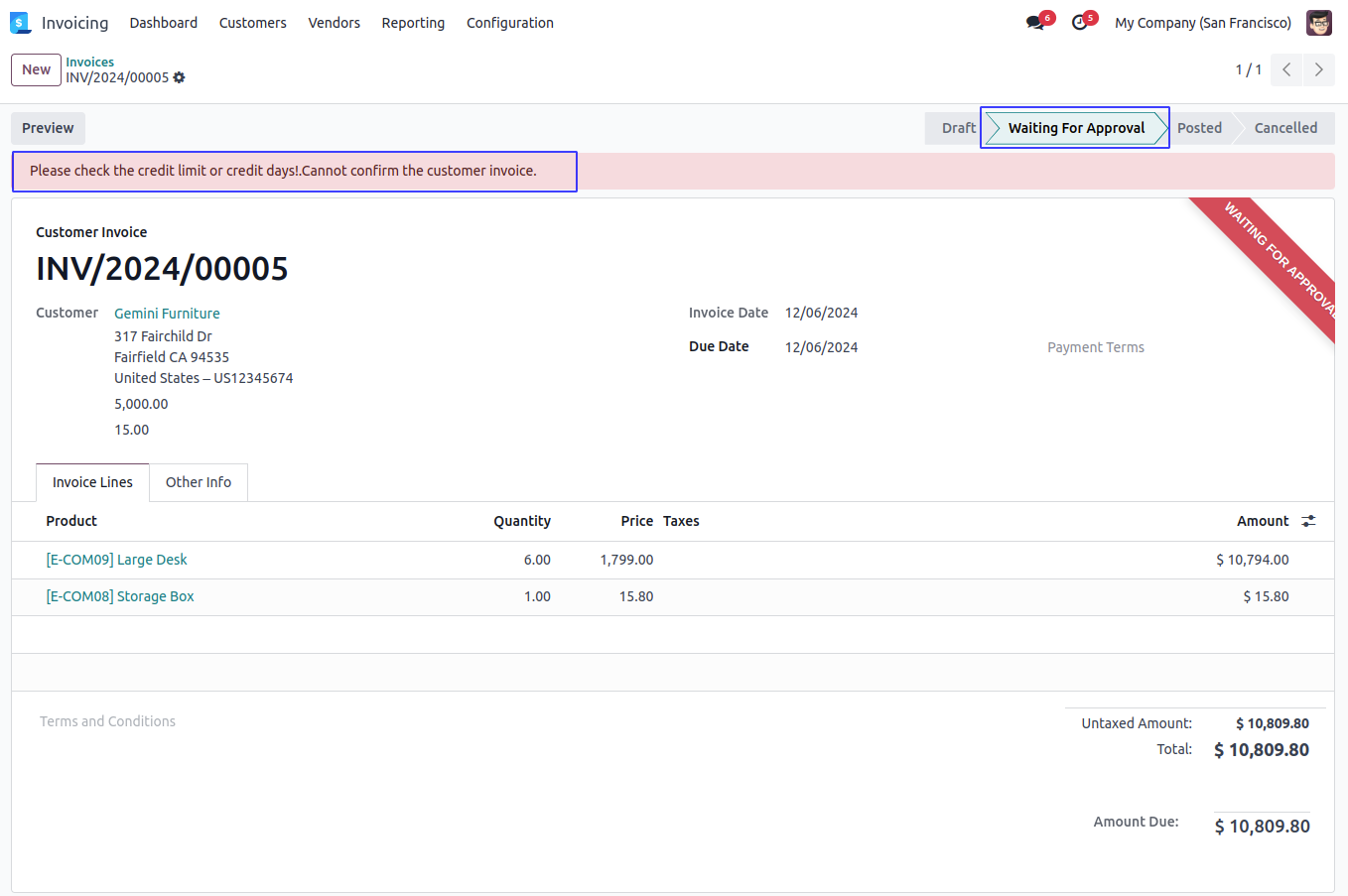Open the Gemini Furniture customer link
Screen dimensions: 1348x896
pos(167,314)
